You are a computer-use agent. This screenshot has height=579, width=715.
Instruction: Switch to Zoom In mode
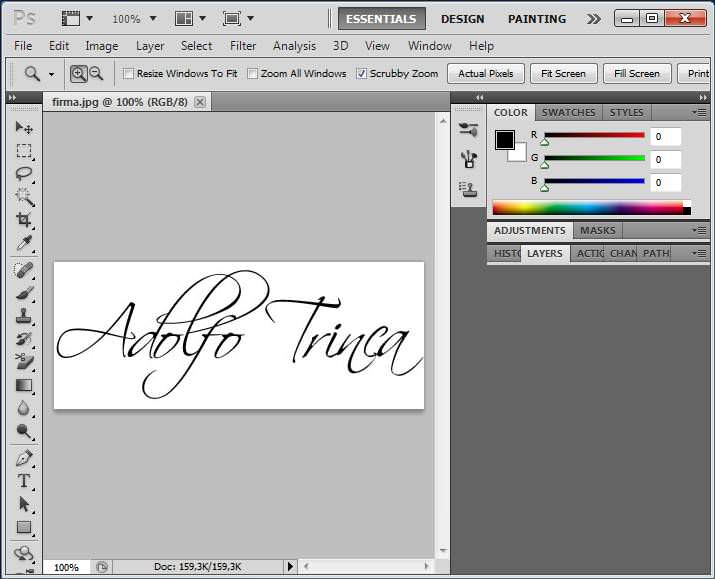(78, 73)
